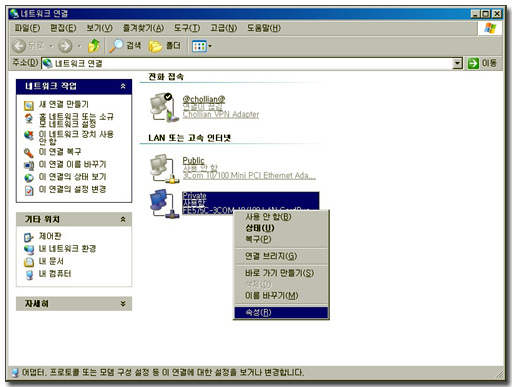Click the Chollian VPN Adapter text
Viewport: 512px width, 387px height.
pos(221,114)
